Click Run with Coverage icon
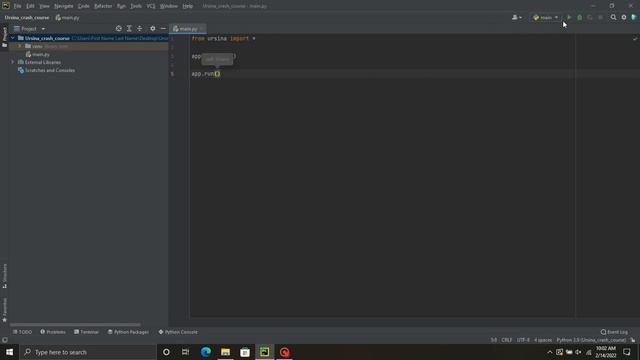This screenshot has width=640, height=360. pyautogui.click(x=589, y=18)
